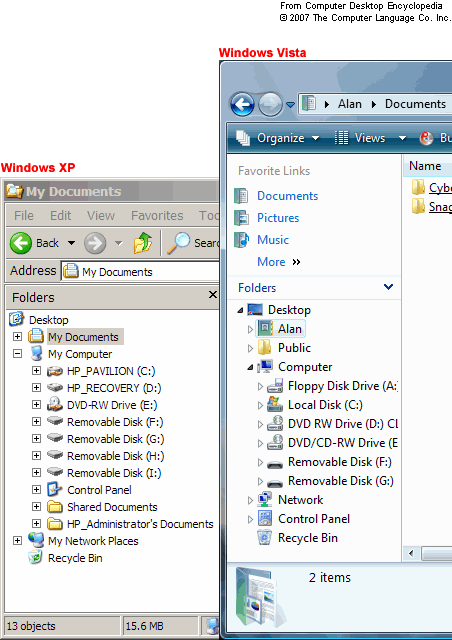Collapse Computer node in Vista tree

tap(250, 368)
